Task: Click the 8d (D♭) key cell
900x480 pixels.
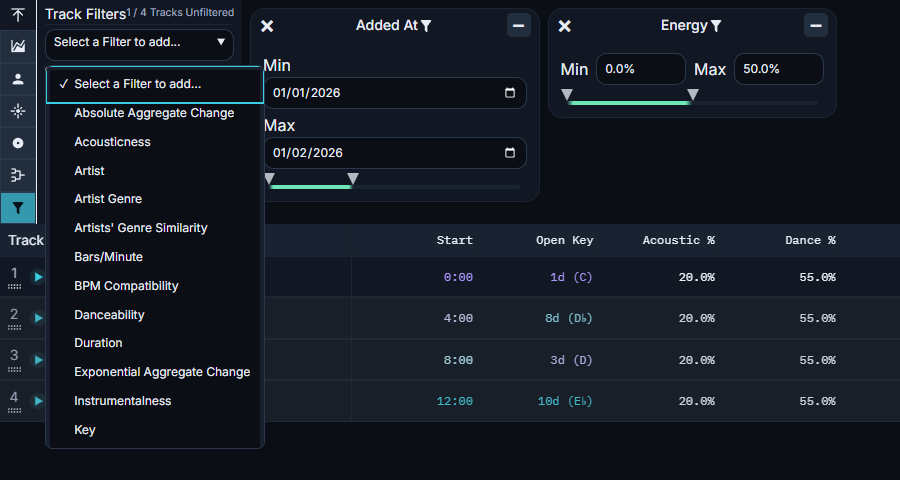Action: point(569,318)
